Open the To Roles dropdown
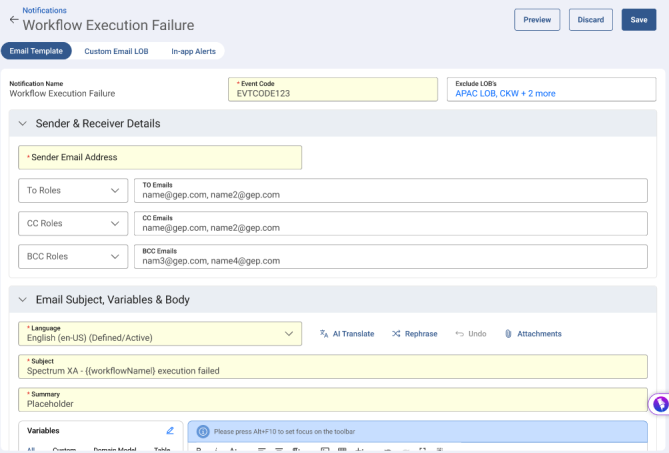This screenshot has height=453, width=669. point(71,190)
